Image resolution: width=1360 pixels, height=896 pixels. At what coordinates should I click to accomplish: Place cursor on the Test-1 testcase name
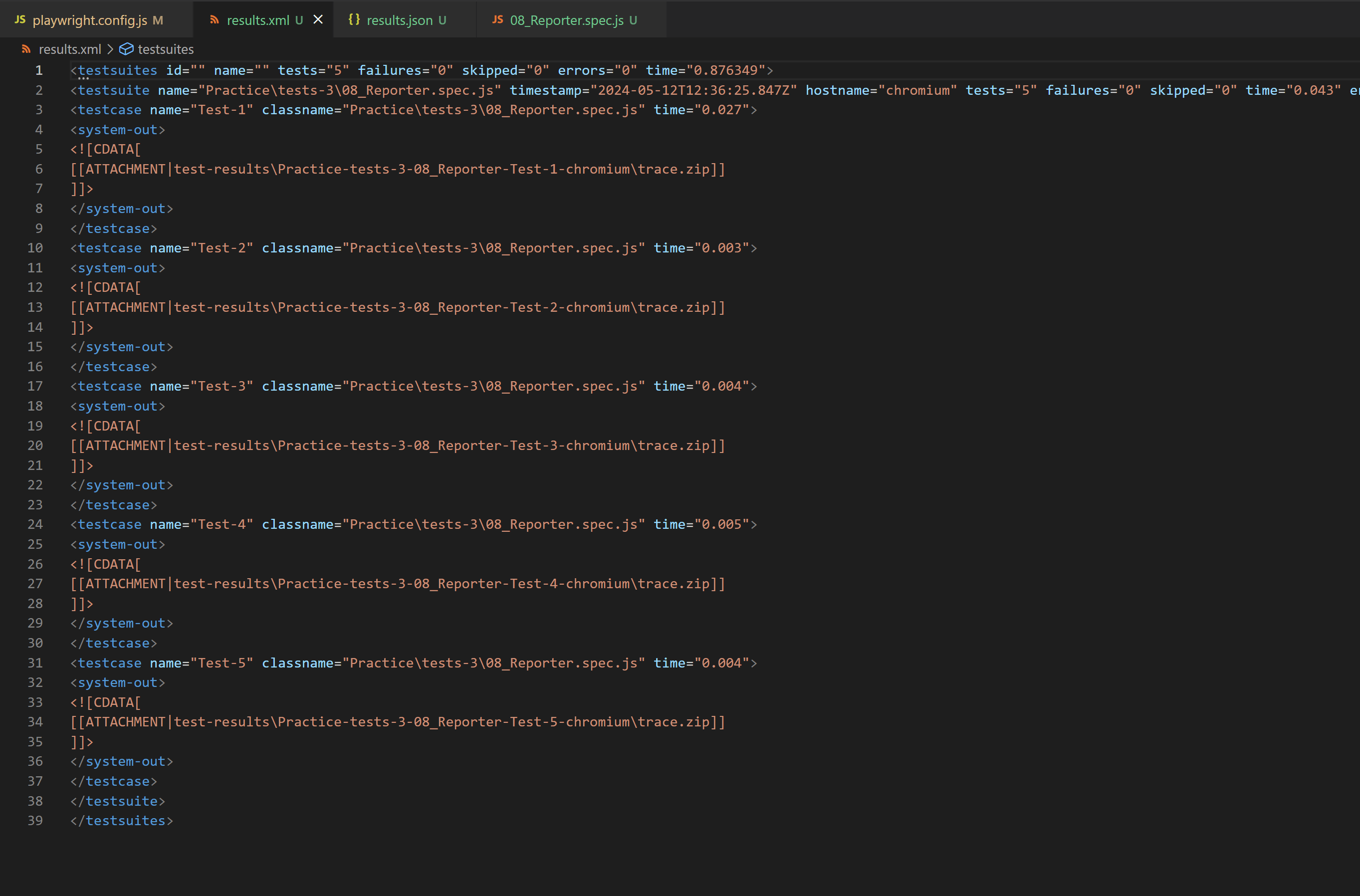tap(222, 110)
